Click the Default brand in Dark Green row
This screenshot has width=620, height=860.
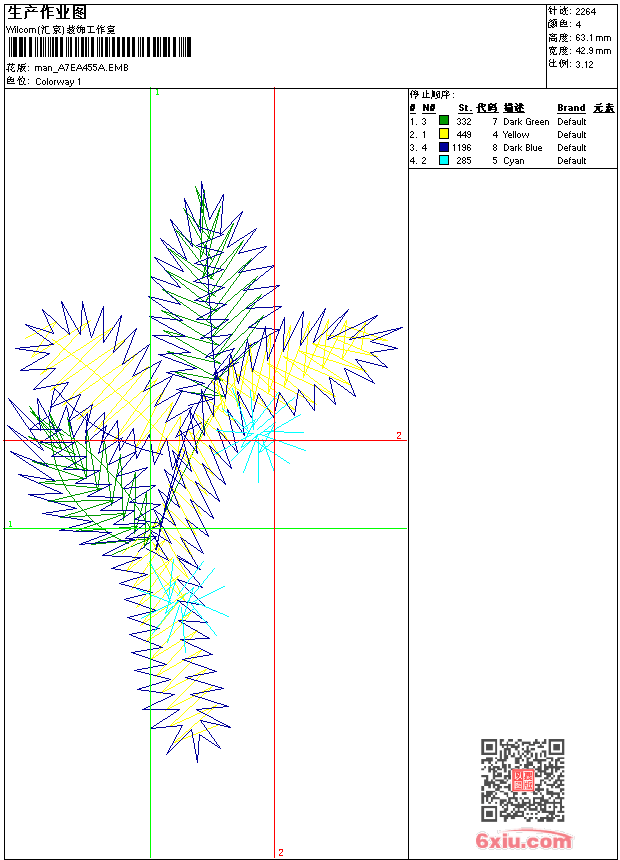(572, 122)
